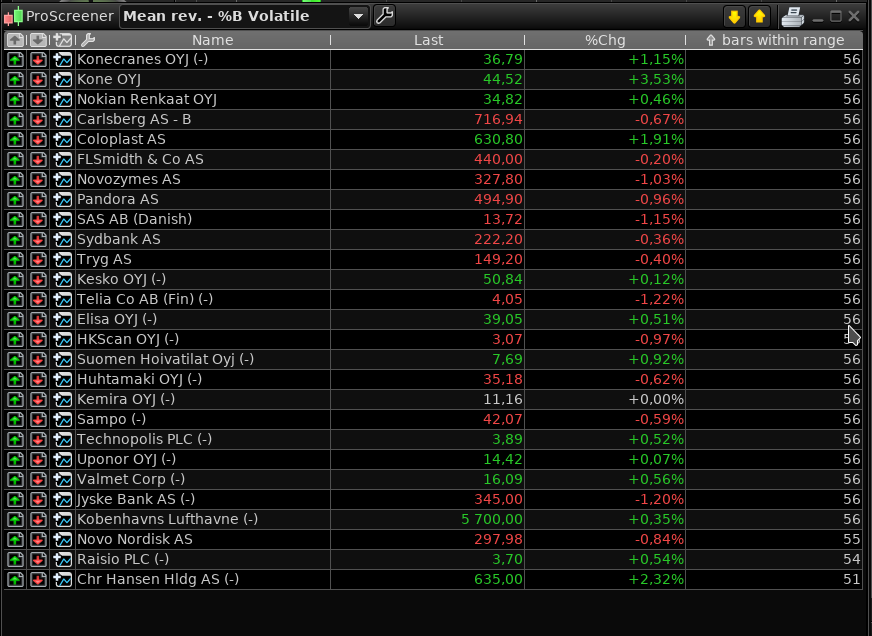Click green buy arrow for Telia Co AB (Fin)
This screenshot has height=636, width=872.
(15, 300)
